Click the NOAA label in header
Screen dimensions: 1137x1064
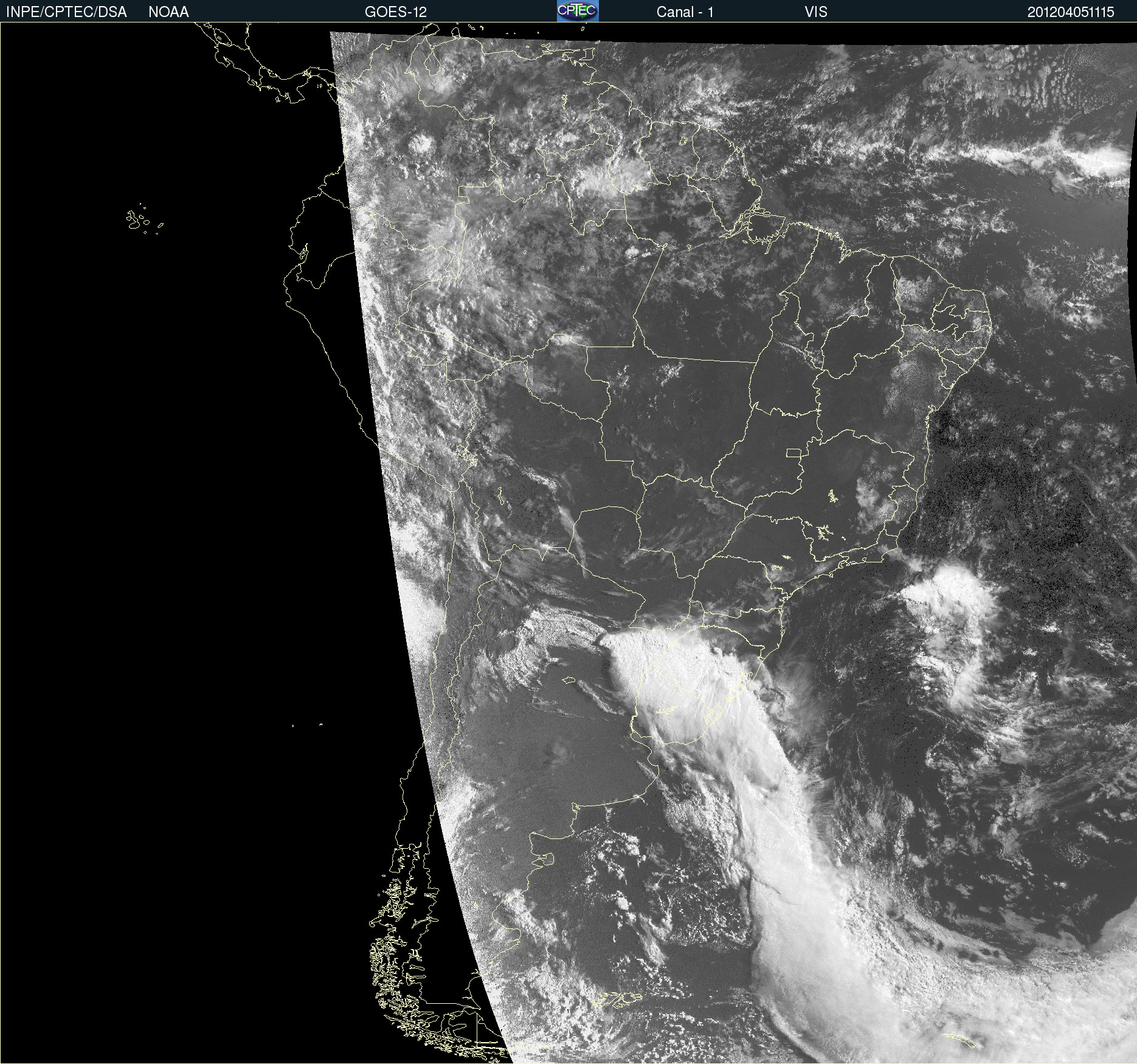click(x=168, y=12)
